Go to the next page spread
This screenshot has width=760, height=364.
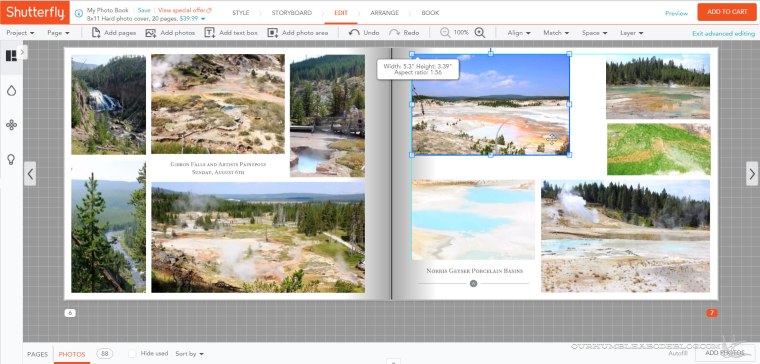[x=752, y=174]
